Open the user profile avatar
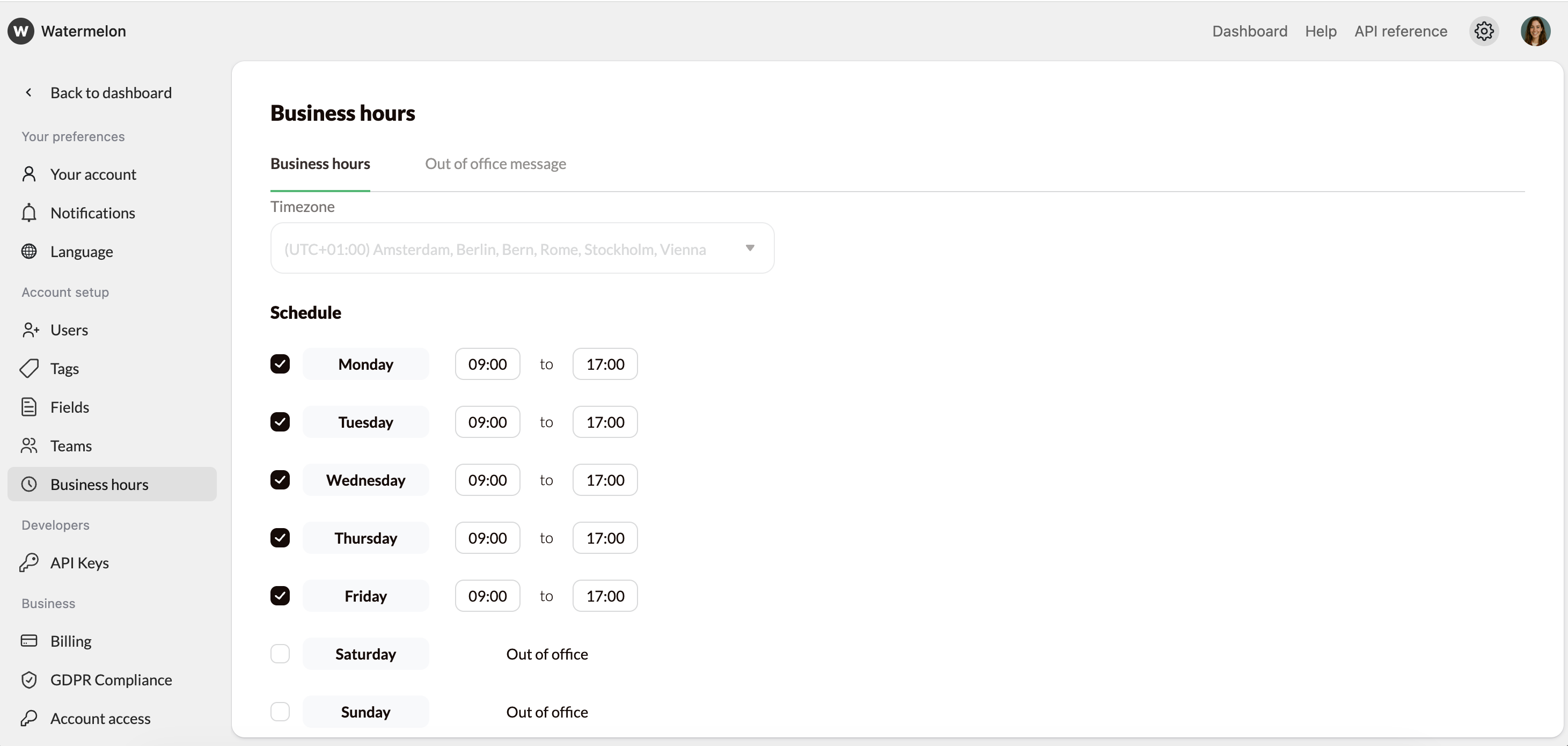The width and height of the screenshot is (1568, 746). click(1535, 31)
